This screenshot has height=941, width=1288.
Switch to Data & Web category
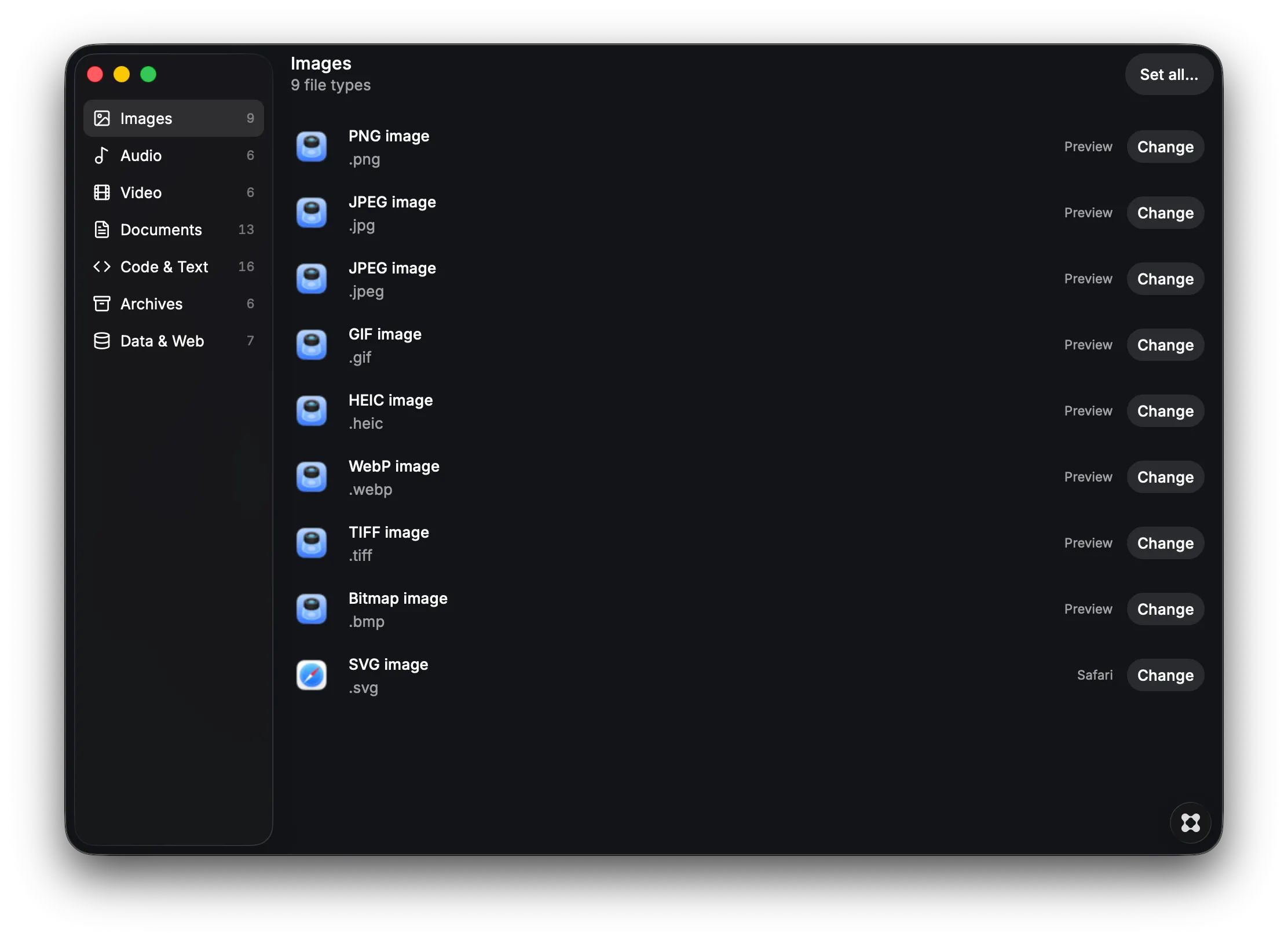coord(174,341)
